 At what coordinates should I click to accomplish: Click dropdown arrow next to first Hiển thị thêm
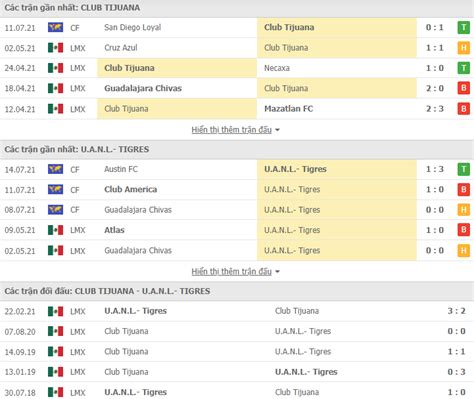277,130
